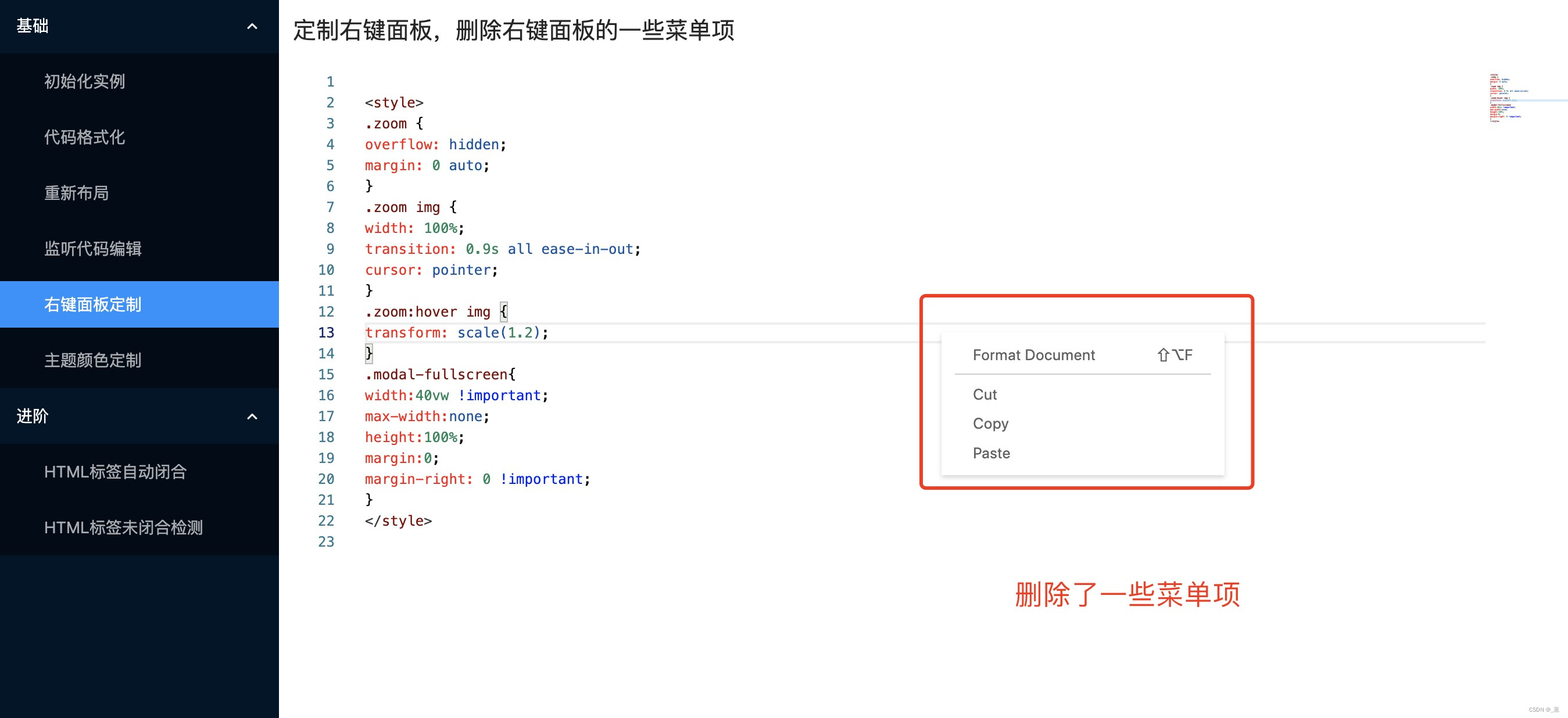Viewport: 1568px width, 718px height.
Task: Choose Format Document in the context menu
Action: 1033,355
